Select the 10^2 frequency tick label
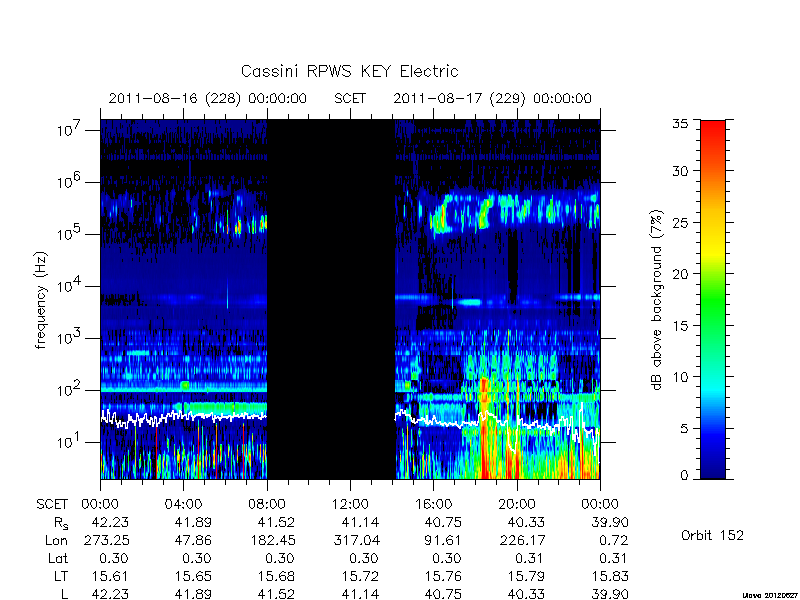 70,389
